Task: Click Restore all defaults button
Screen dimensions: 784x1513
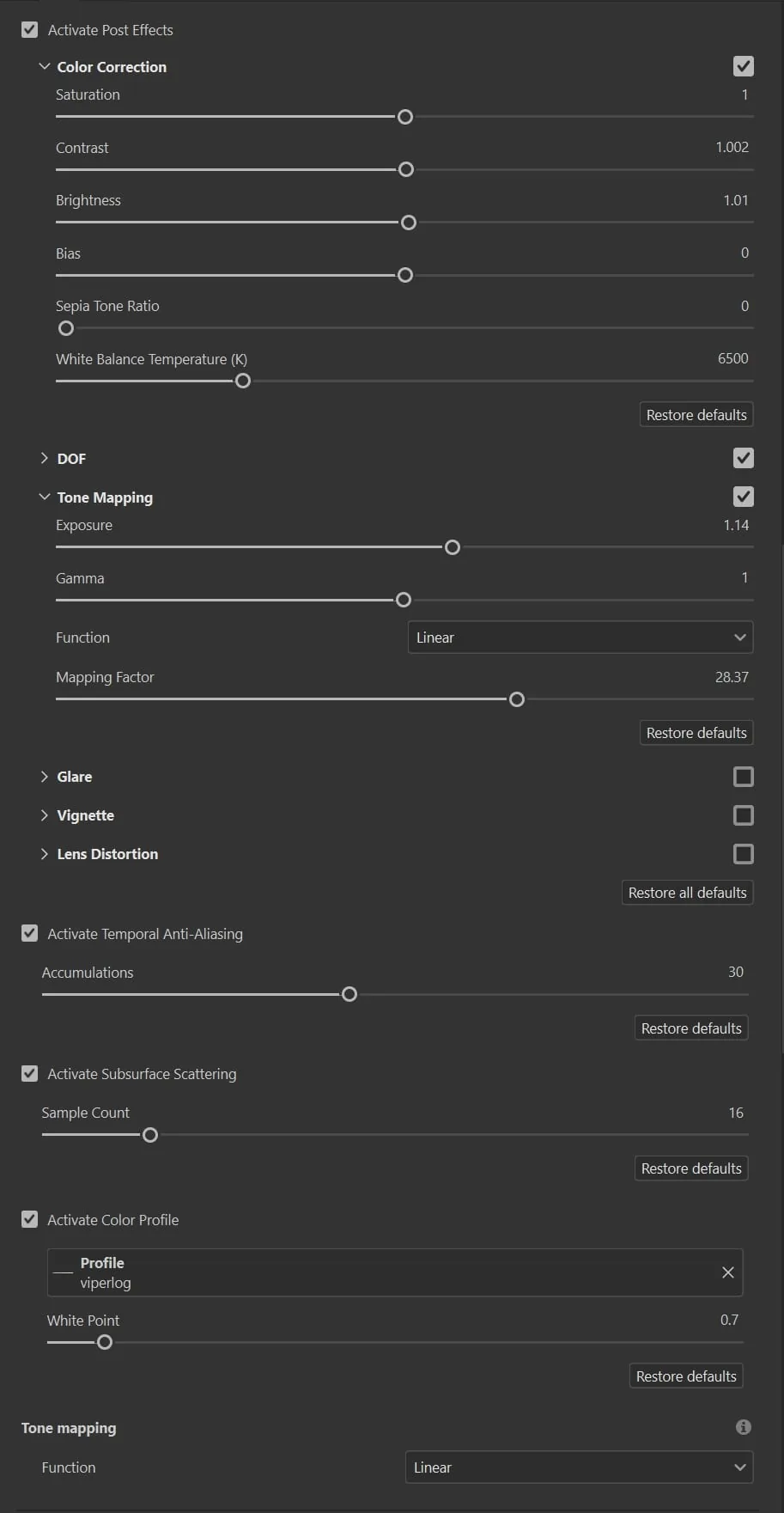Action: point(688,893)
